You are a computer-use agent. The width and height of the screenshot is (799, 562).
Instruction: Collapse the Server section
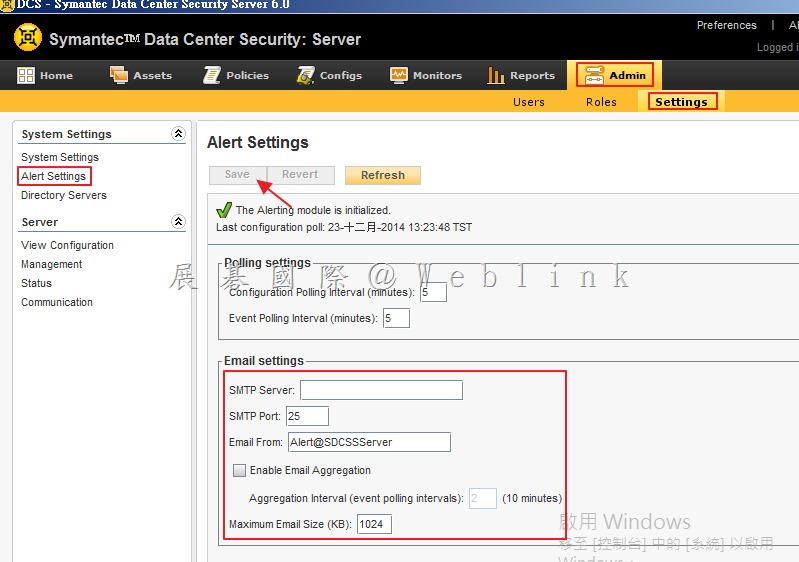click(x=178, y=221)
